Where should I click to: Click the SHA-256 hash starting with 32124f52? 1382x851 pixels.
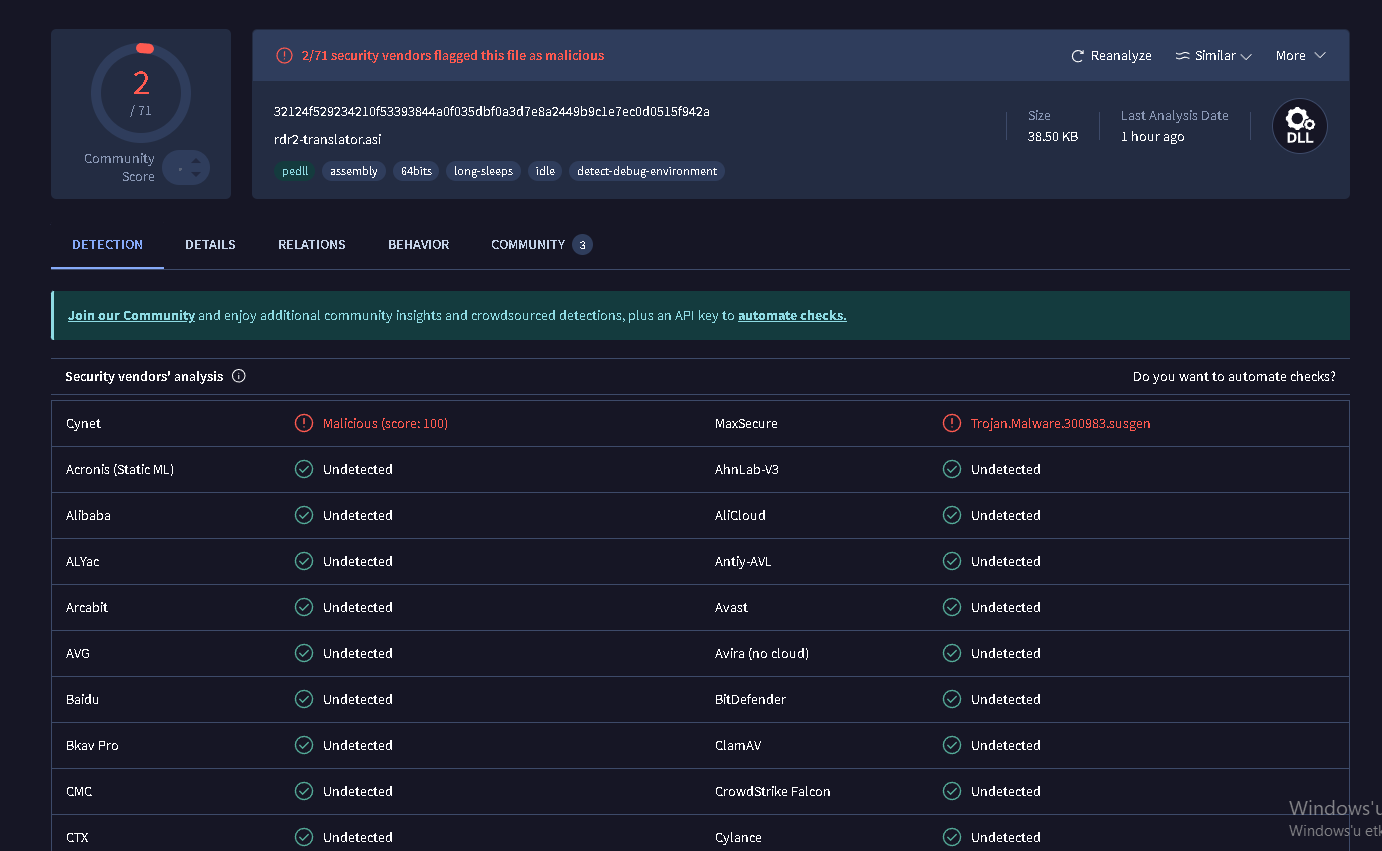click(492, 111)
